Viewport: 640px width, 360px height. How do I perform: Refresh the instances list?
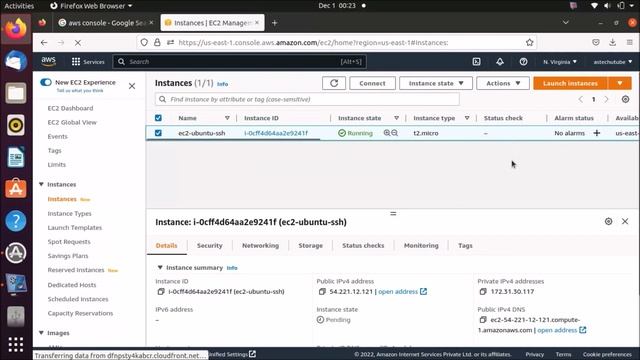pos(334,83)
